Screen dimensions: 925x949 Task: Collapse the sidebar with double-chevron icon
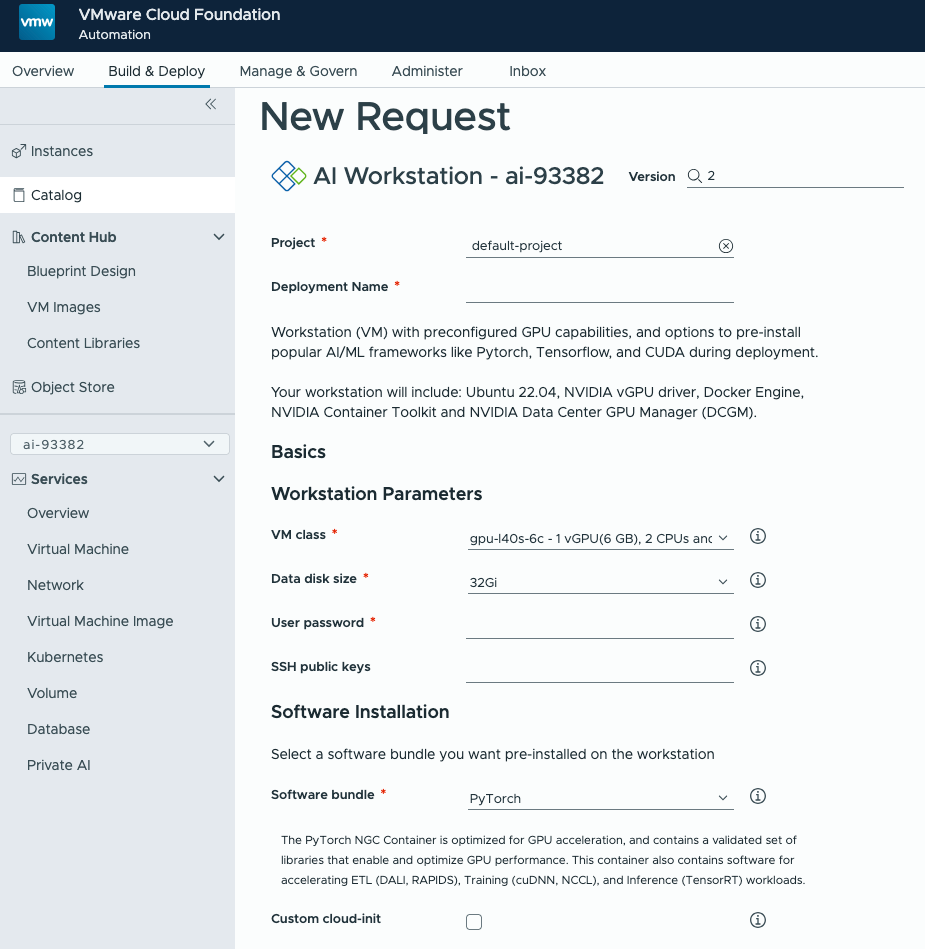coord(211,104)
